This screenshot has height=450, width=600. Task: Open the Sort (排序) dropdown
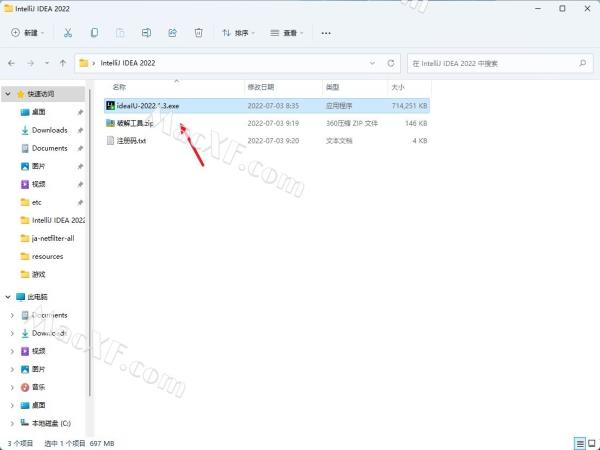pyautogui.click(x=238, y=33)
